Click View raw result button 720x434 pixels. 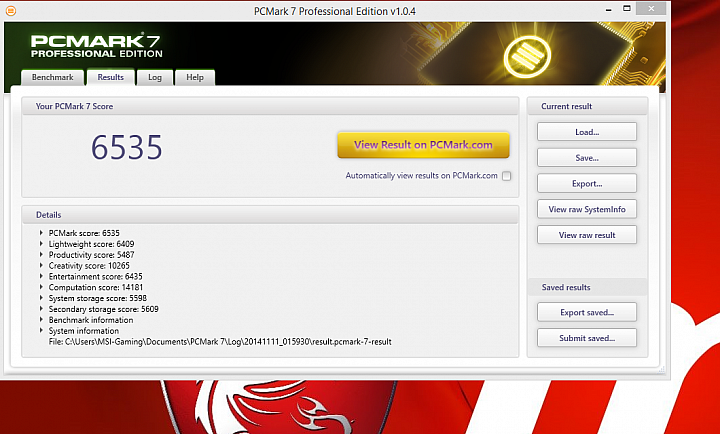coord(587,235)
